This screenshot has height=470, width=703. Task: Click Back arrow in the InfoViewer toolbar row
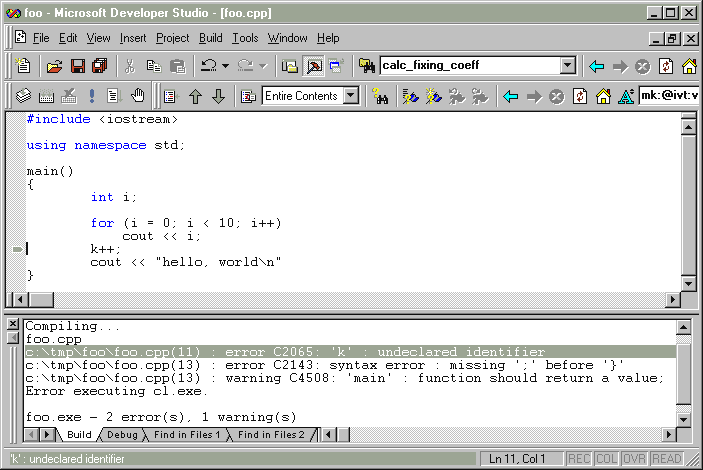(510, 96)
